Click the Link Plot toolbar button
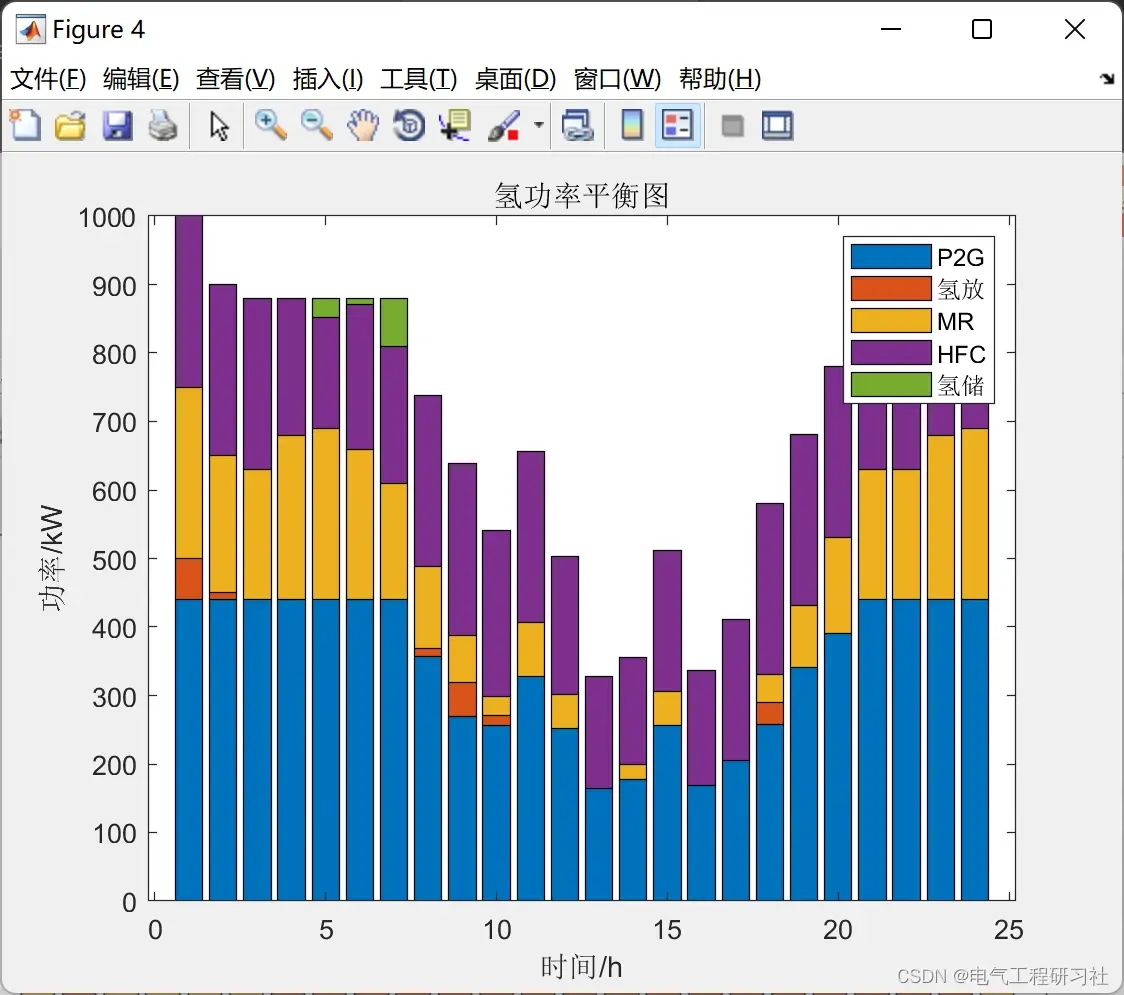1124x995 pixels. coord(577,125)
